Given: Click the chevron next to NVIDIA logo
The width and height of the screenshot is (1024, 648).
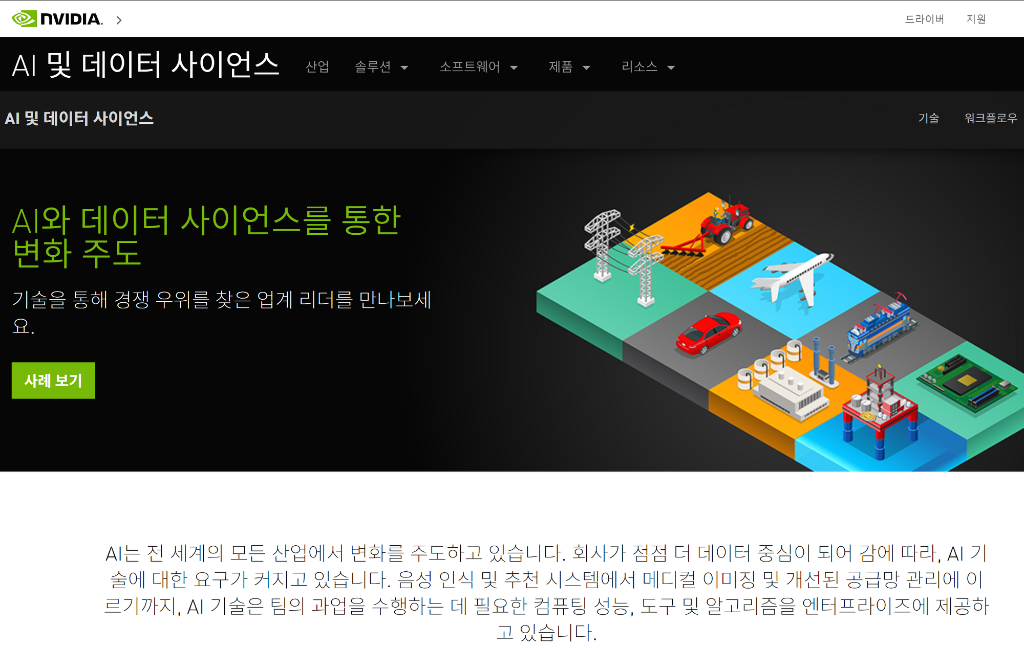Looking at the screenshot, I should pyautogui.click(x=119, y=20).
